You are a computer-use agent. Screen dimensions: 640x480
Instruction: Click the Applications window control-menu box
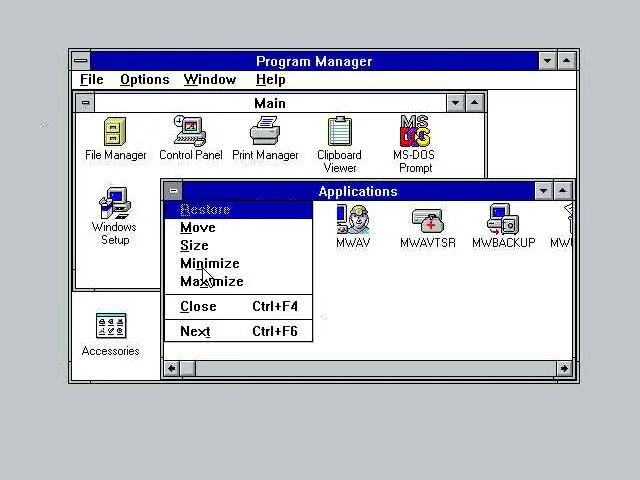click(x=173, y=191)
